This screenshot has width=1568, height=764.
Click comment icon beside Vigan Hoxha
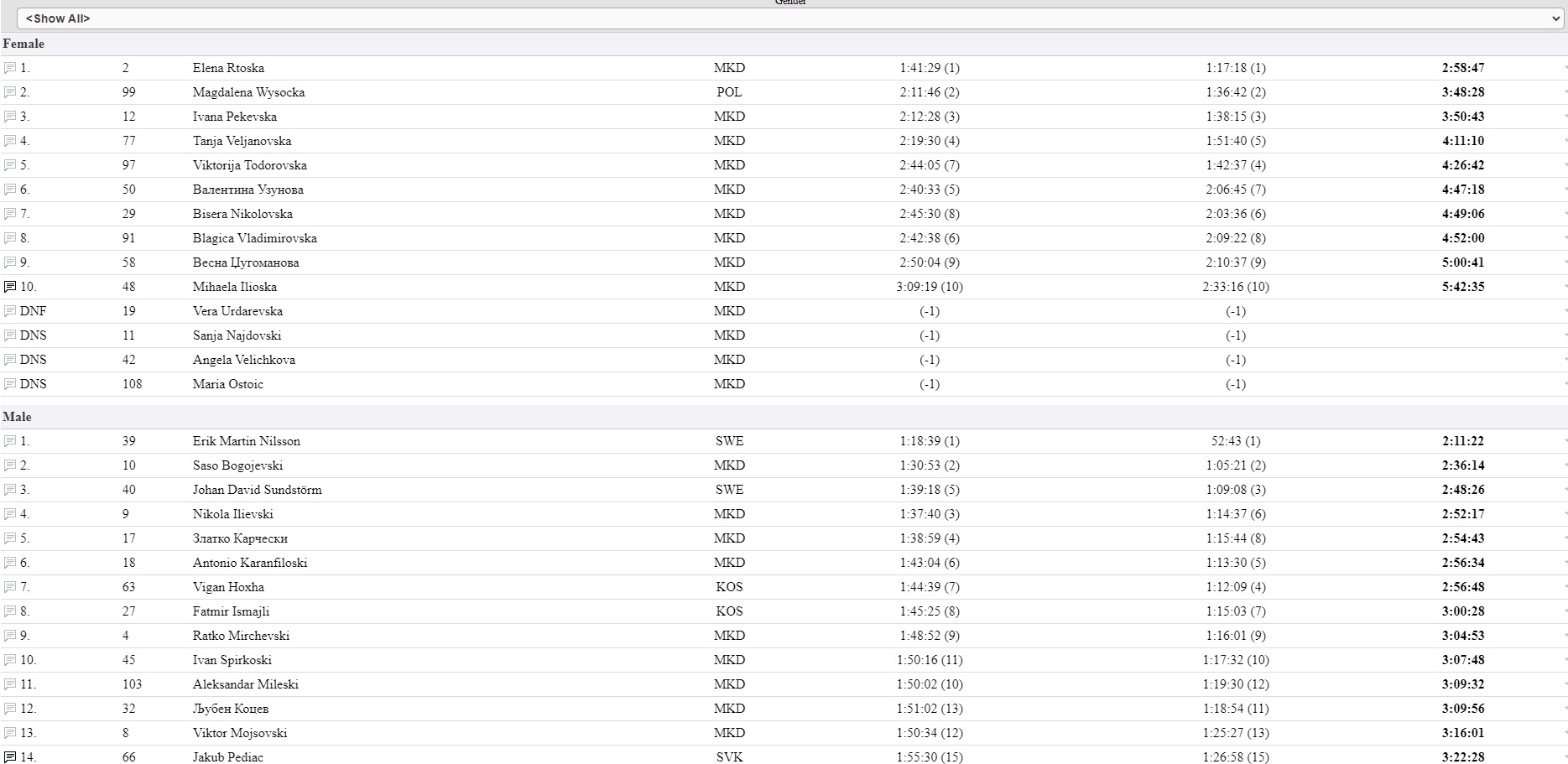(x=10, y=587)
